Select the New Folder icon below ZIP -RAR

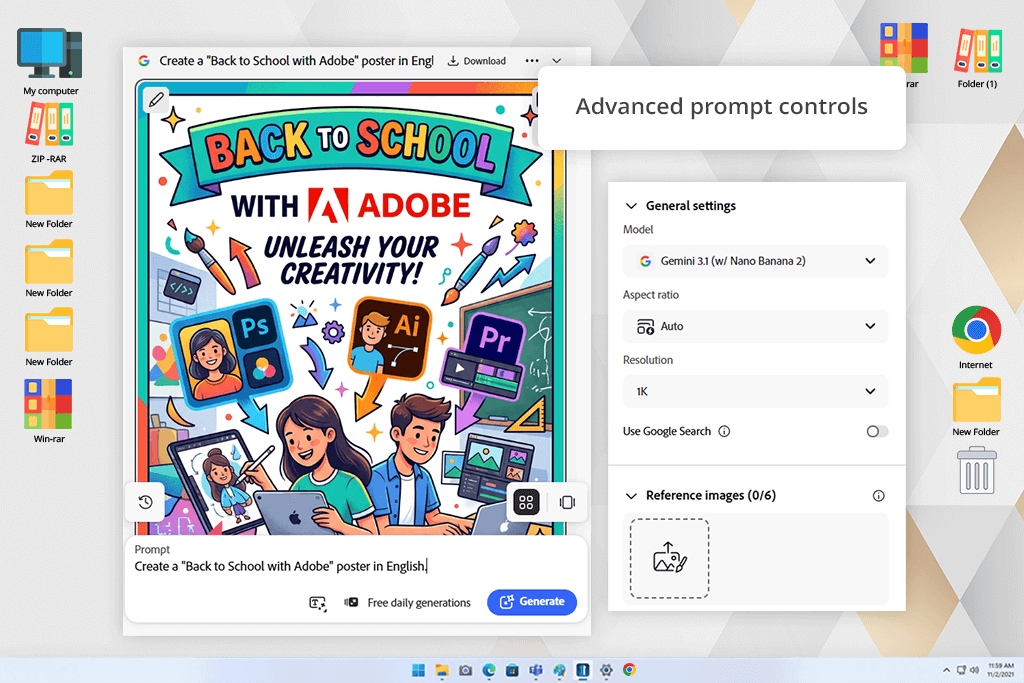tap(49, 200)
